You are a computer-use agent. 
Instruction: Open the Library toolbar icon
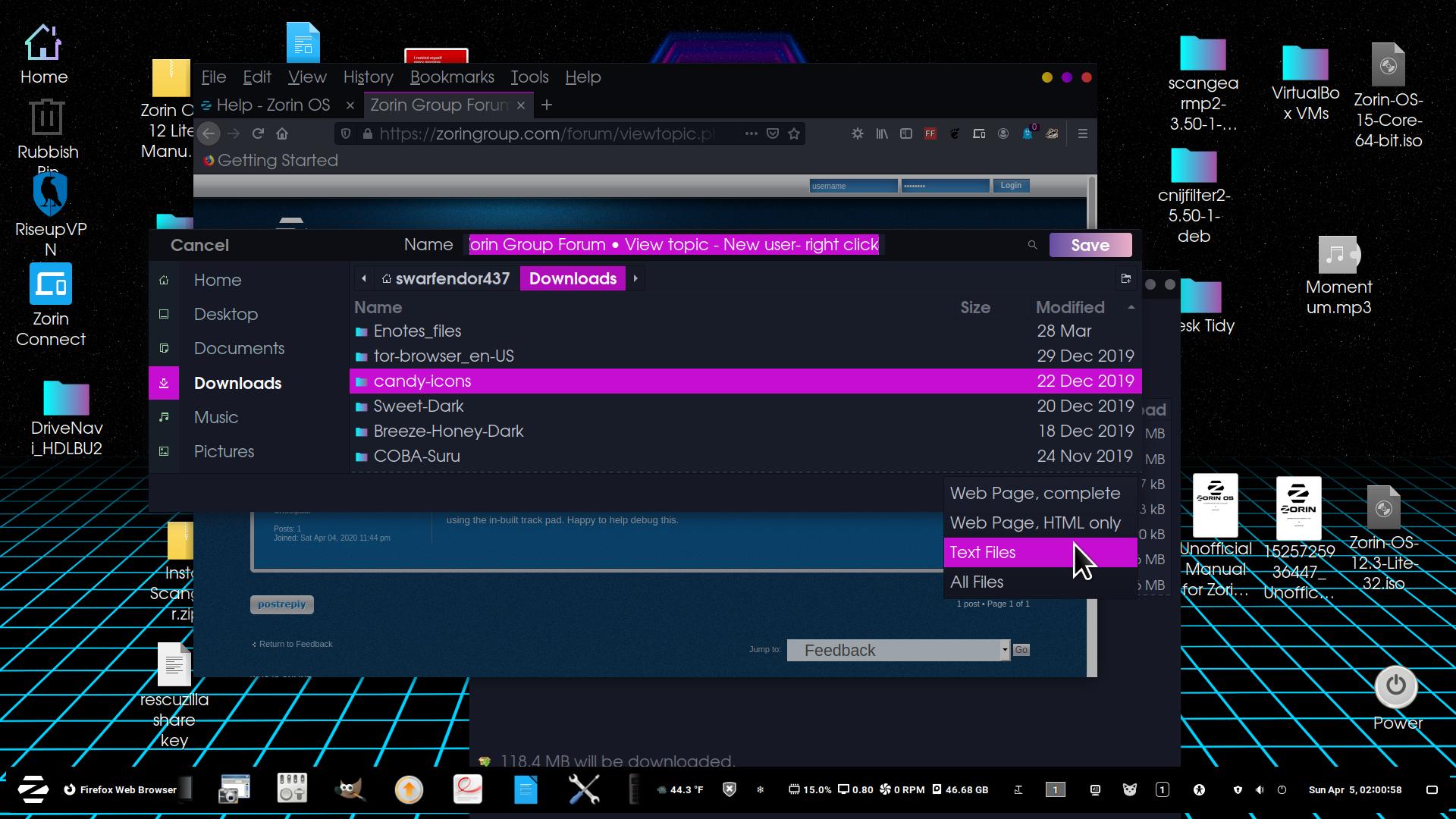pos(881,133)
